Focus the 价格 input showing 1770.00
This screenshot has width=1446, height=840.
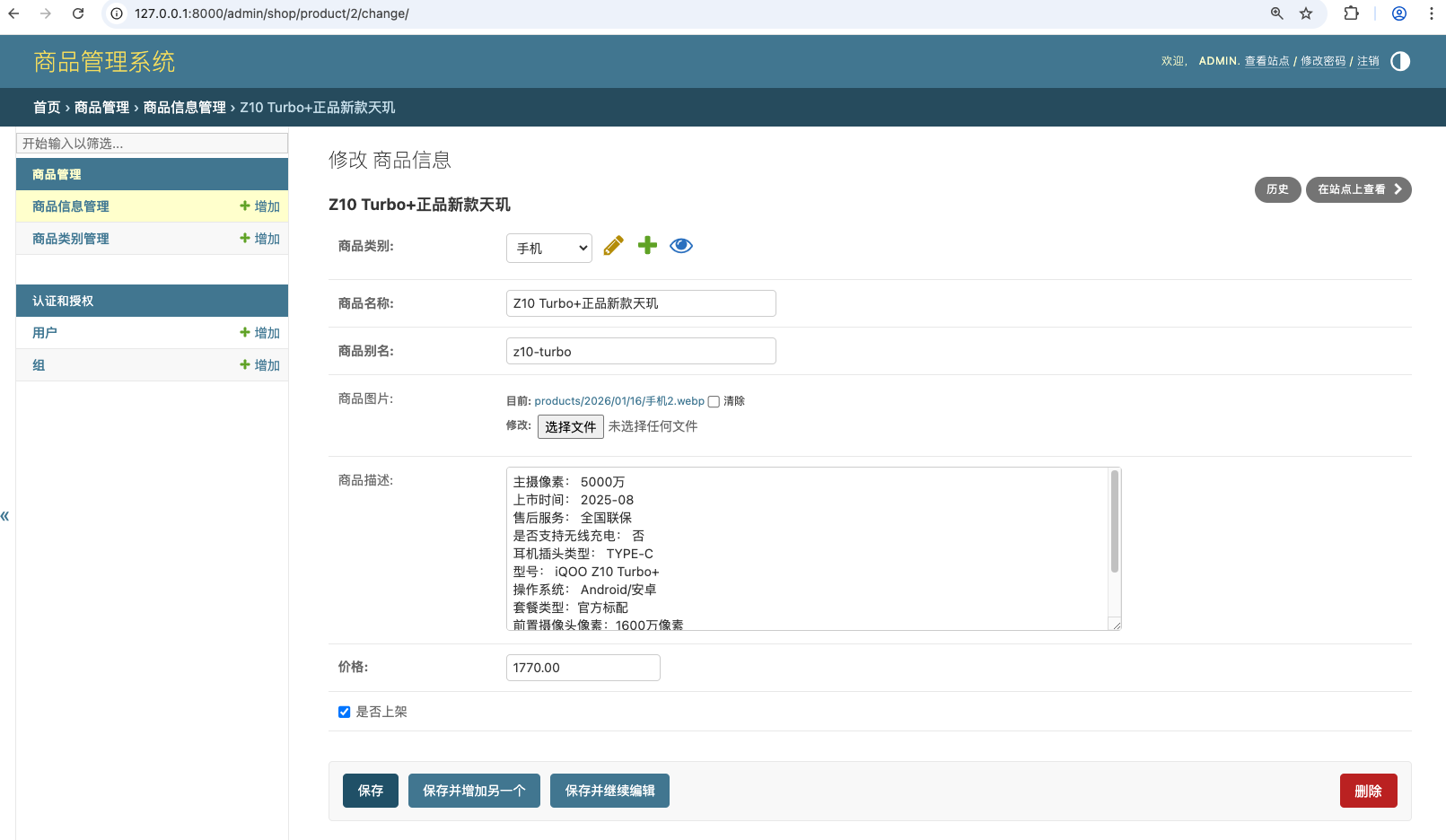point(583,668)
